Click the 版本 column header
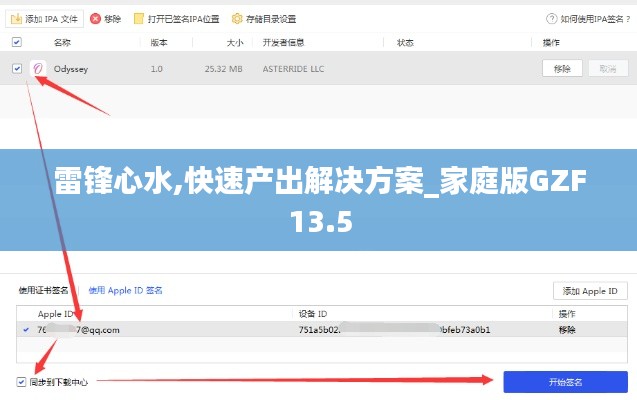This screenshot has width=637, height=400. point(159,42)
